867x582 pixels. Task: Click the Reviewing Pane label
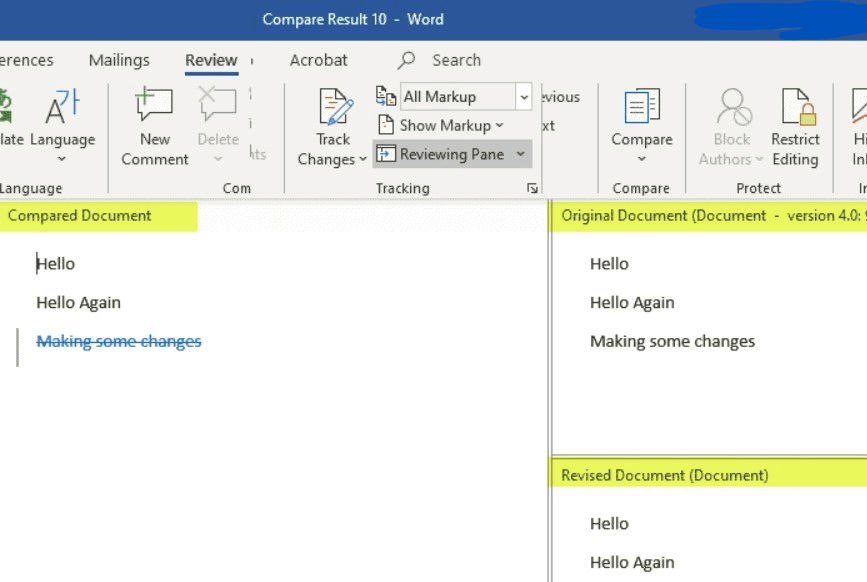click(x=452, y=154)
